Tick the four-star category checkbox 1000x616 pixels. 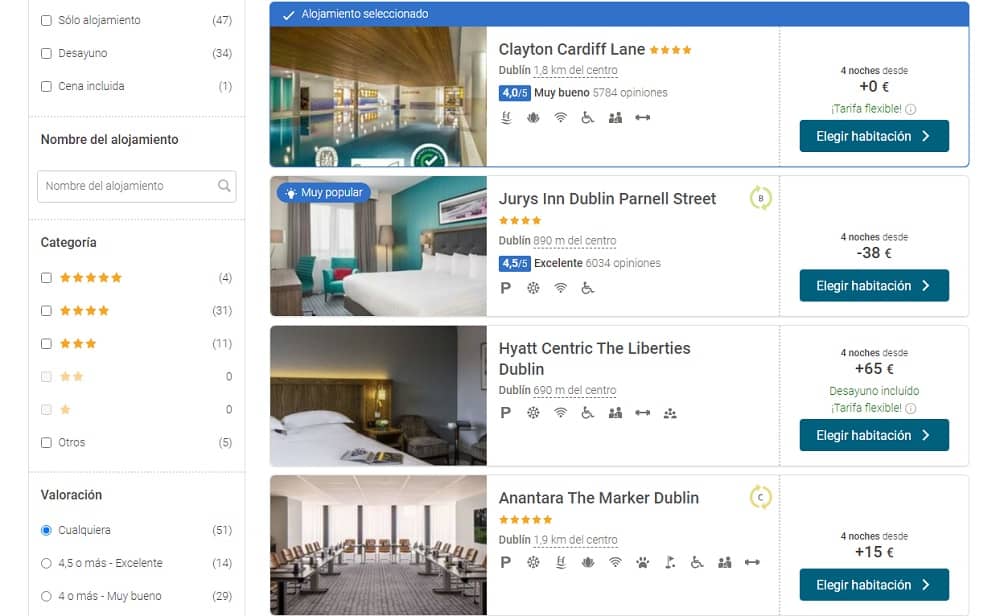coord(46,311)
